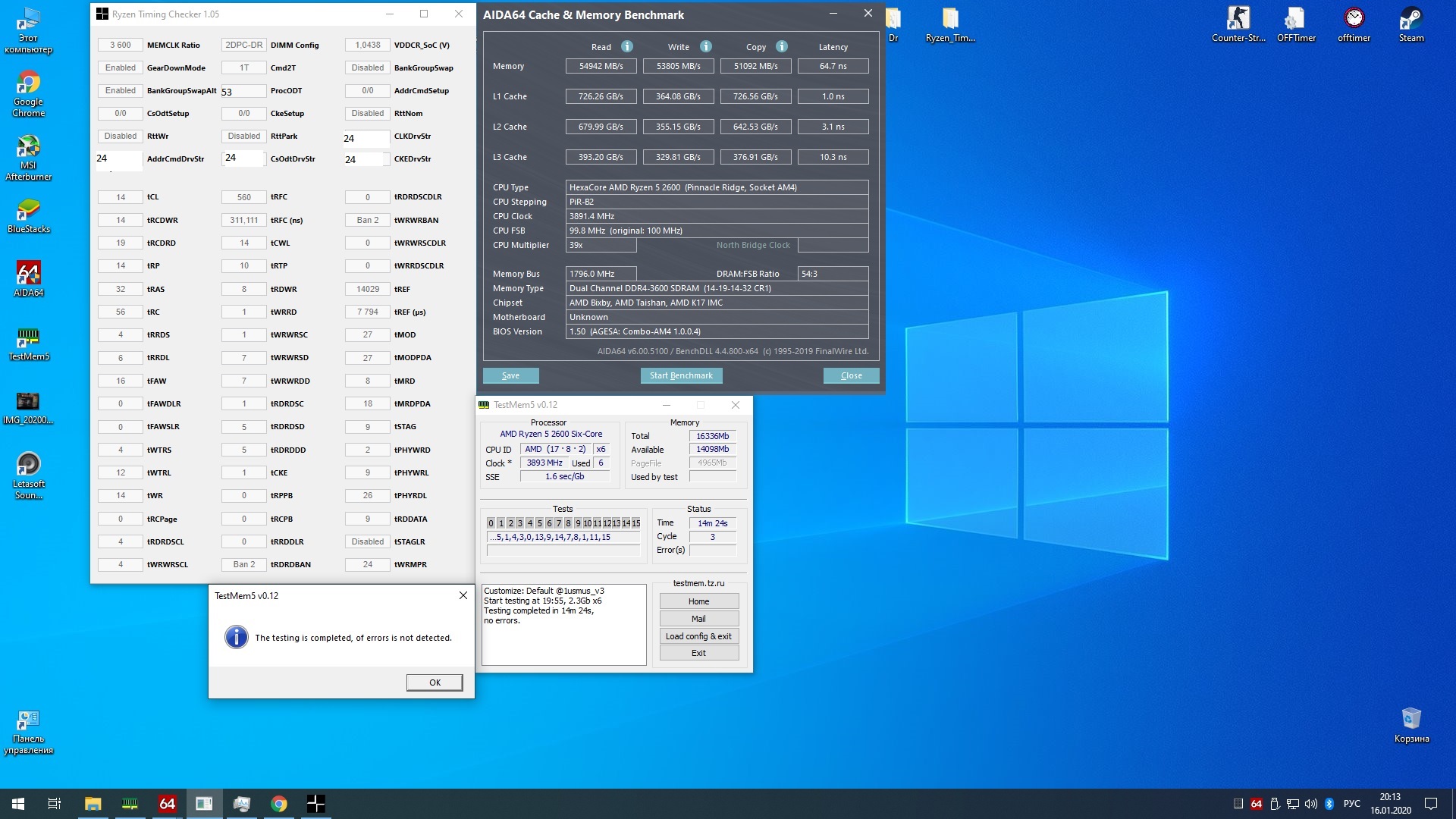The width and height of the screenshot is (1456, 819).
Task: Click the Load config & exit button
Action: (x=698, y=636)
